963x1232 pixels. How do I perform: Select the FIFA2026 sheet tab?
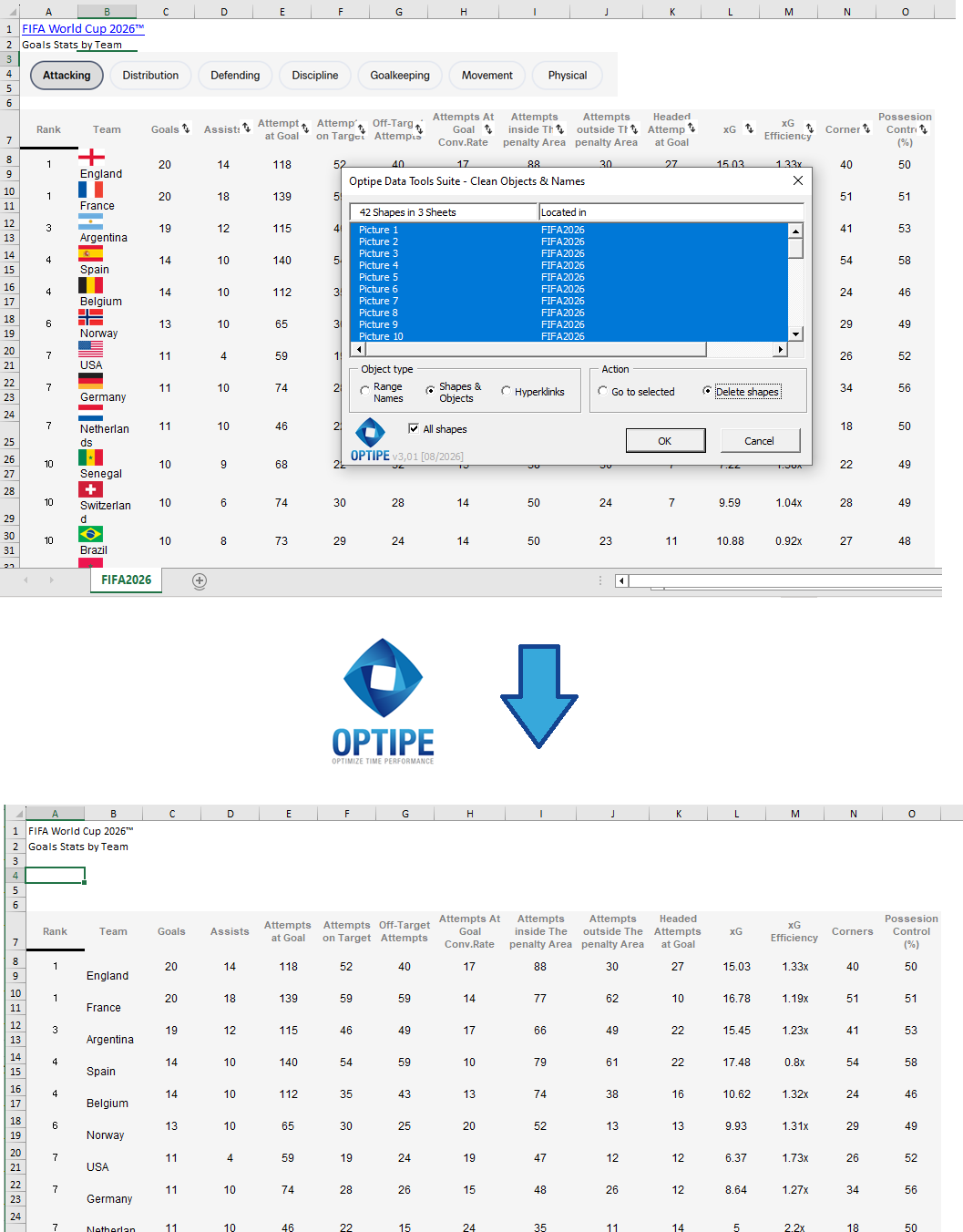127,580
